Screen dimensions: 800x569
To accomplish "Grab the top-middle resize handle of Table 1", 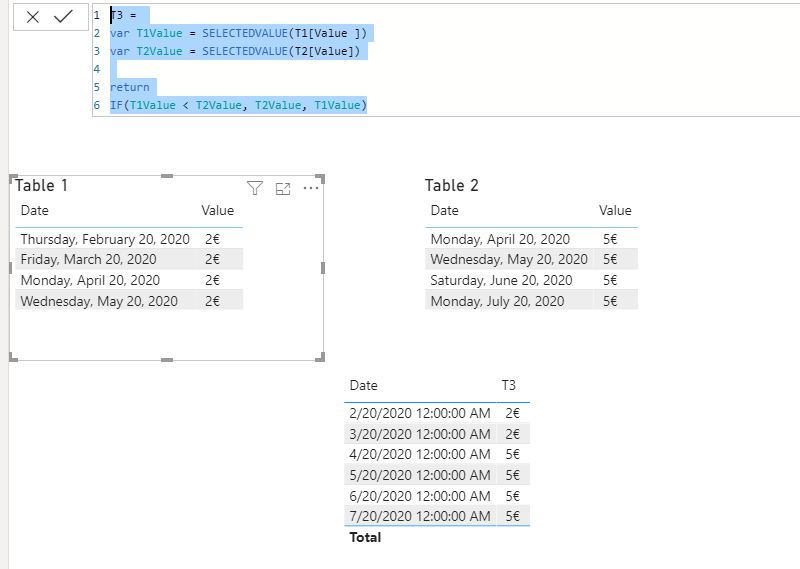I will coord(167,176).
